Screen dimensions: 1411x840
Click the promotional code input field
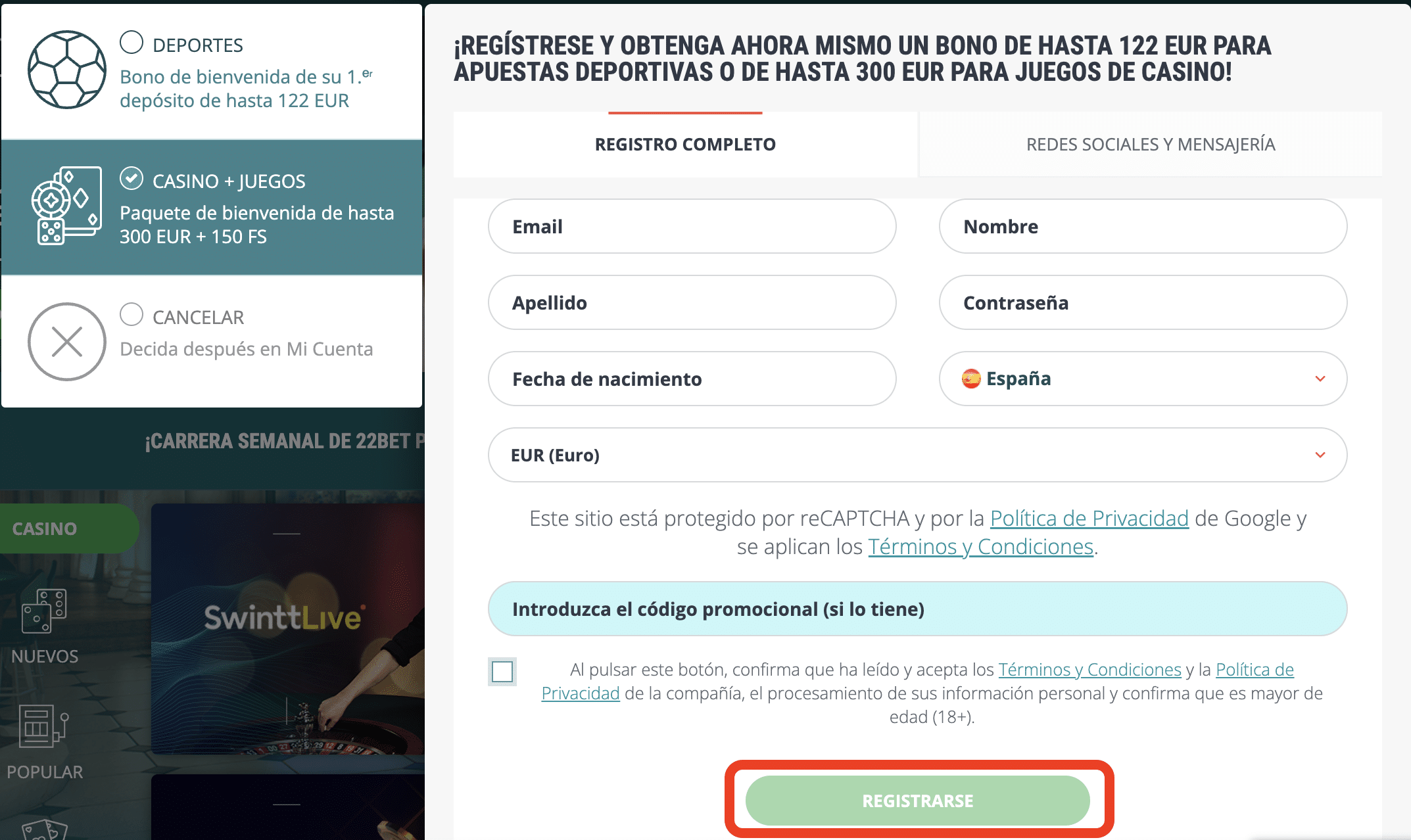(x=917, y=609)
